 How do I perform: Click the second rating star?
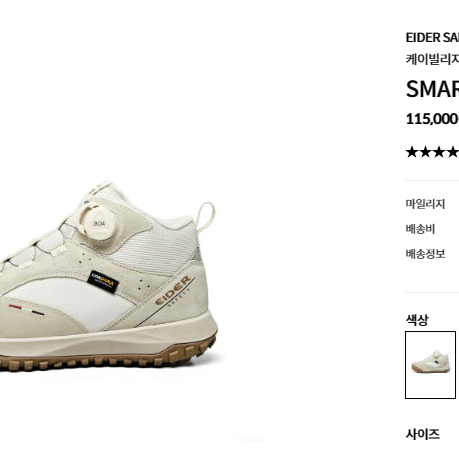(x=426, y=152)
